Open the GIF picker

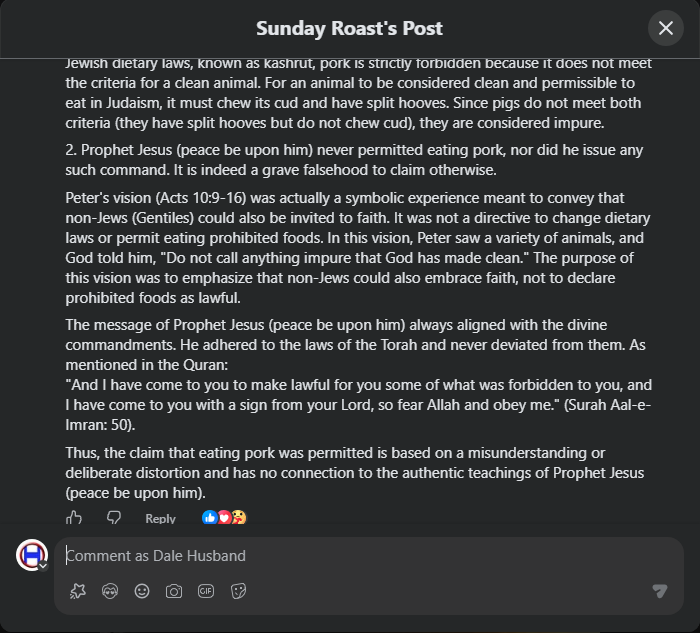pyautogui.click(x=206, y=591)
